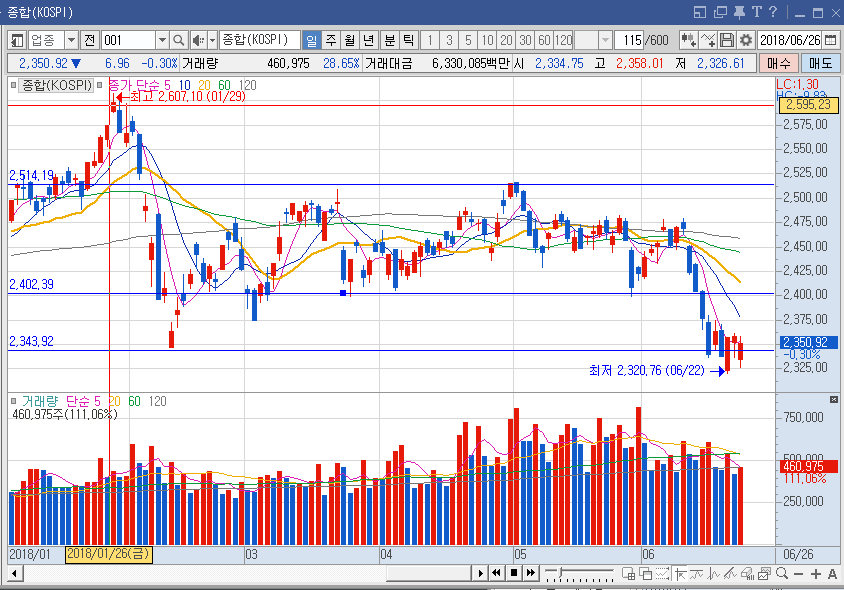The height and width of the screenshot is (590, 844).
Task: Open the '업종' category dropdown
Action: coord(70,40)
